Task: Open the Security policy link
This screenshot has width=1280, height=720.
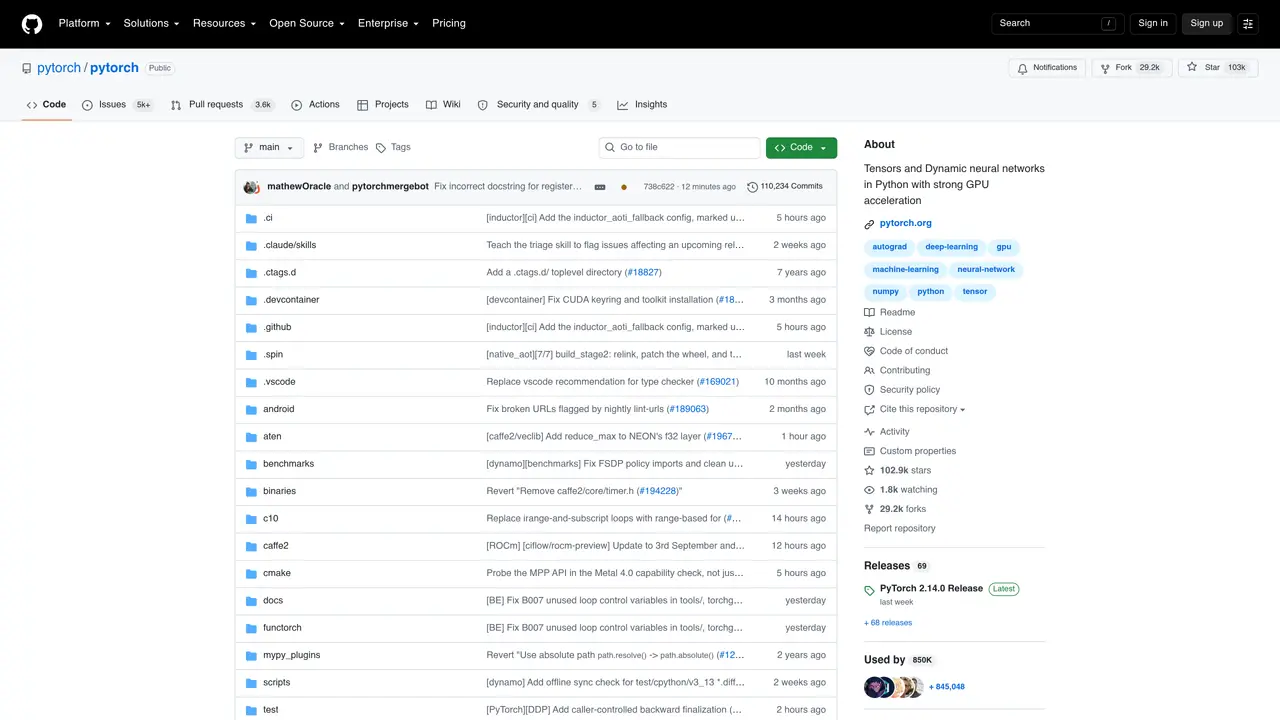Action: tap(902, 390)
